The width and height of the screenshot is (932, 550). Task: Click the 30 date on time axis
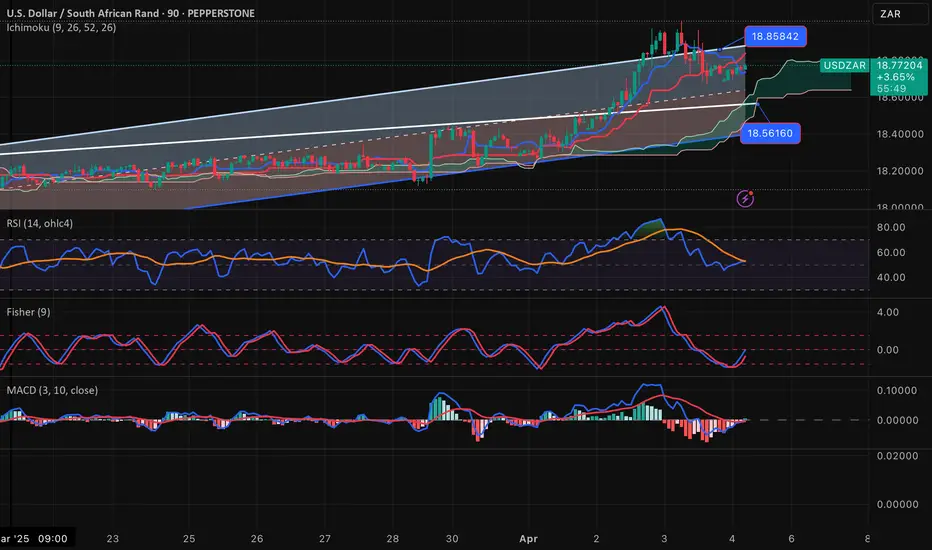click(x=452, y=539)
